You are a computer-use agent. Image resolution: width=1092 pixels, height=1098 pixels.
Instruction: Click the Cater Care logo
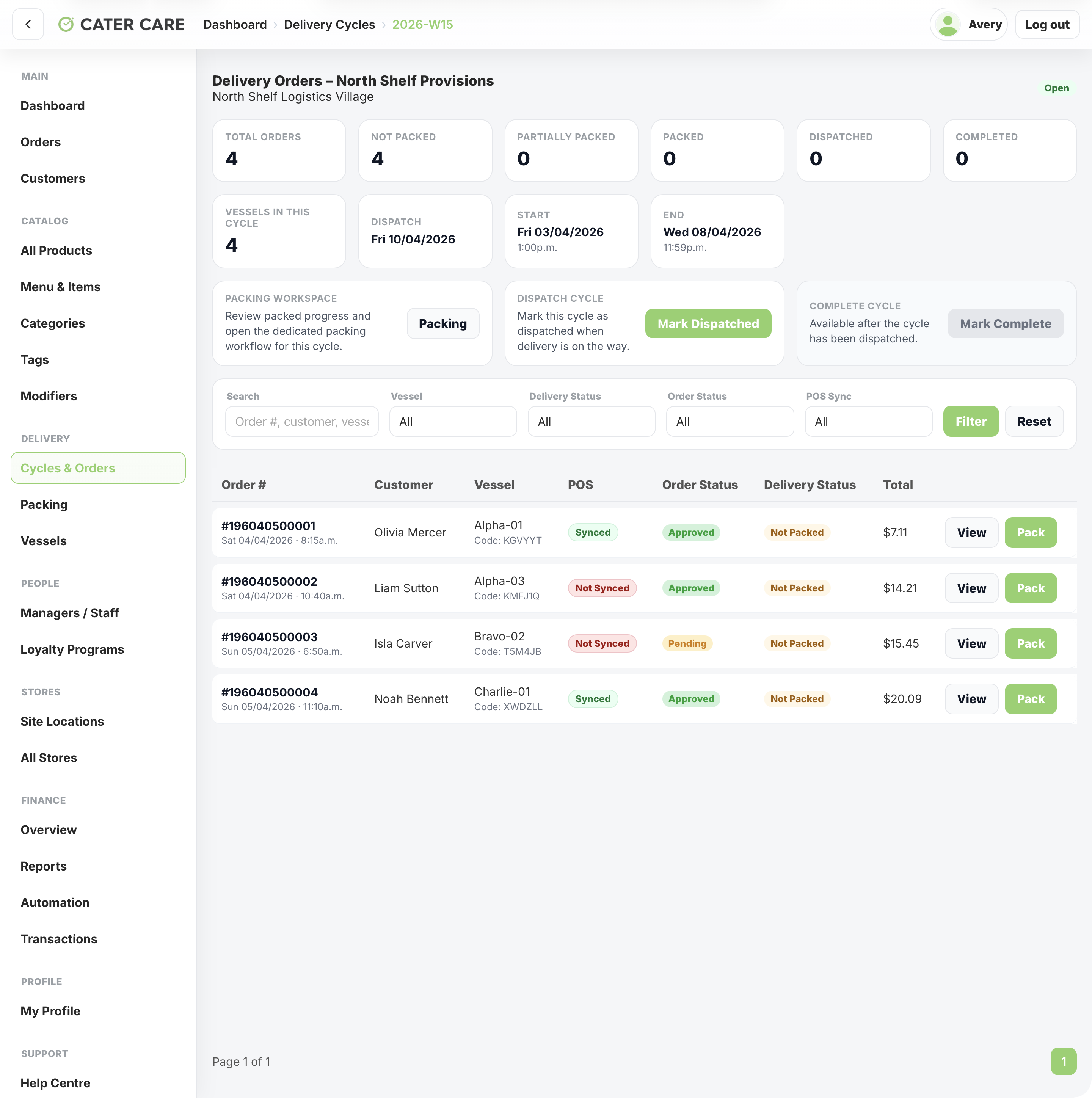click(x=121, y=24)
